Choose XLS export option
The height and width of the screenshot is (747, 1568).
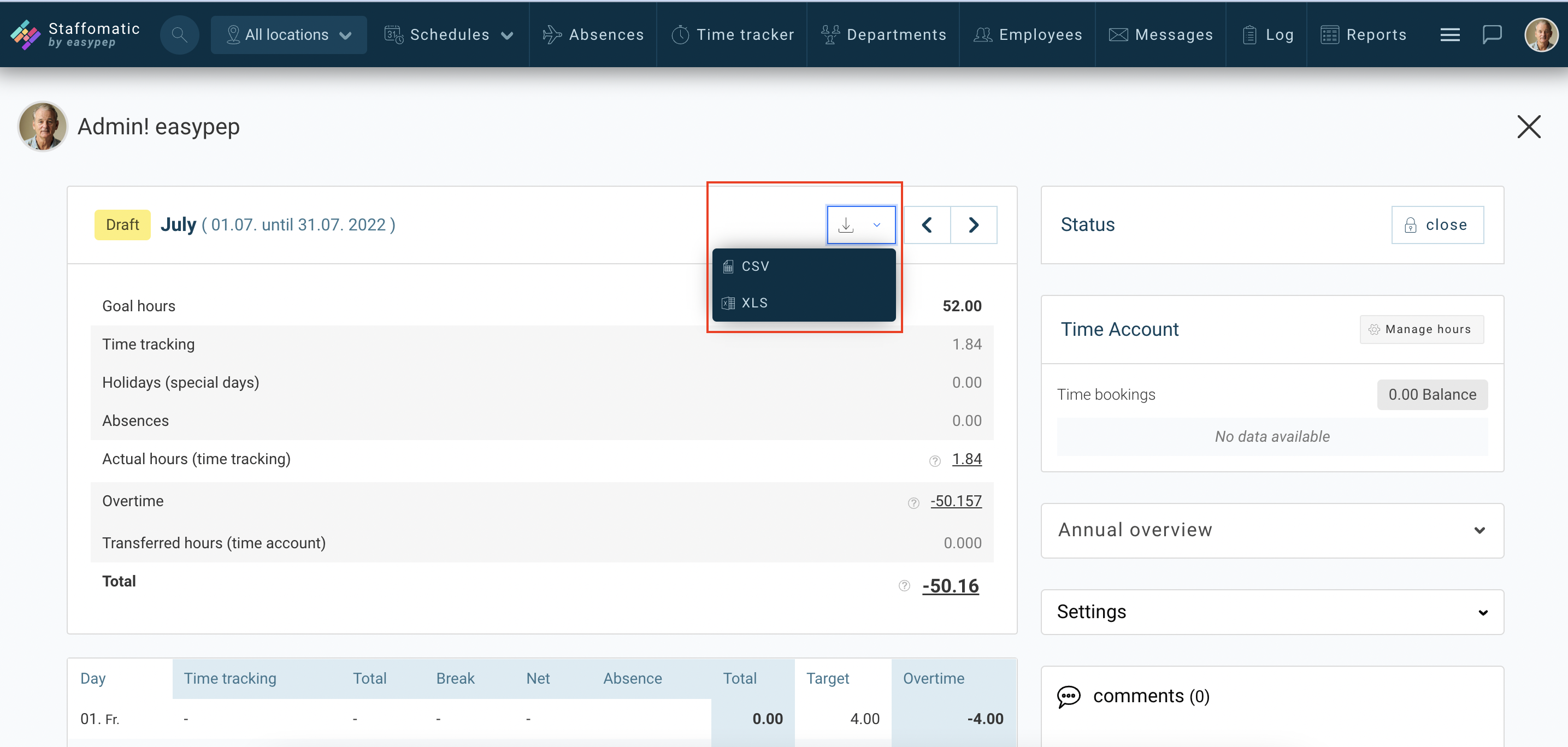point(804,303)
